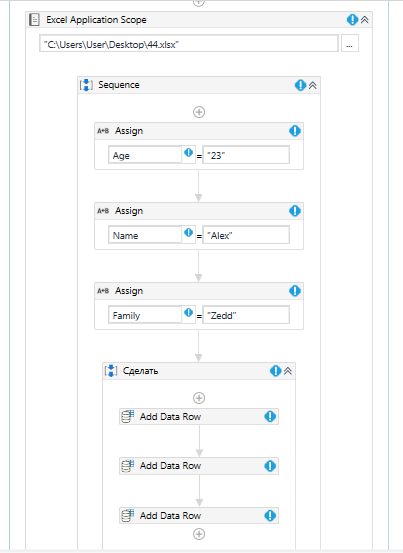Edit the "23" value field
The width and height of the screenshot is (403, 553).
pos(246,155)
